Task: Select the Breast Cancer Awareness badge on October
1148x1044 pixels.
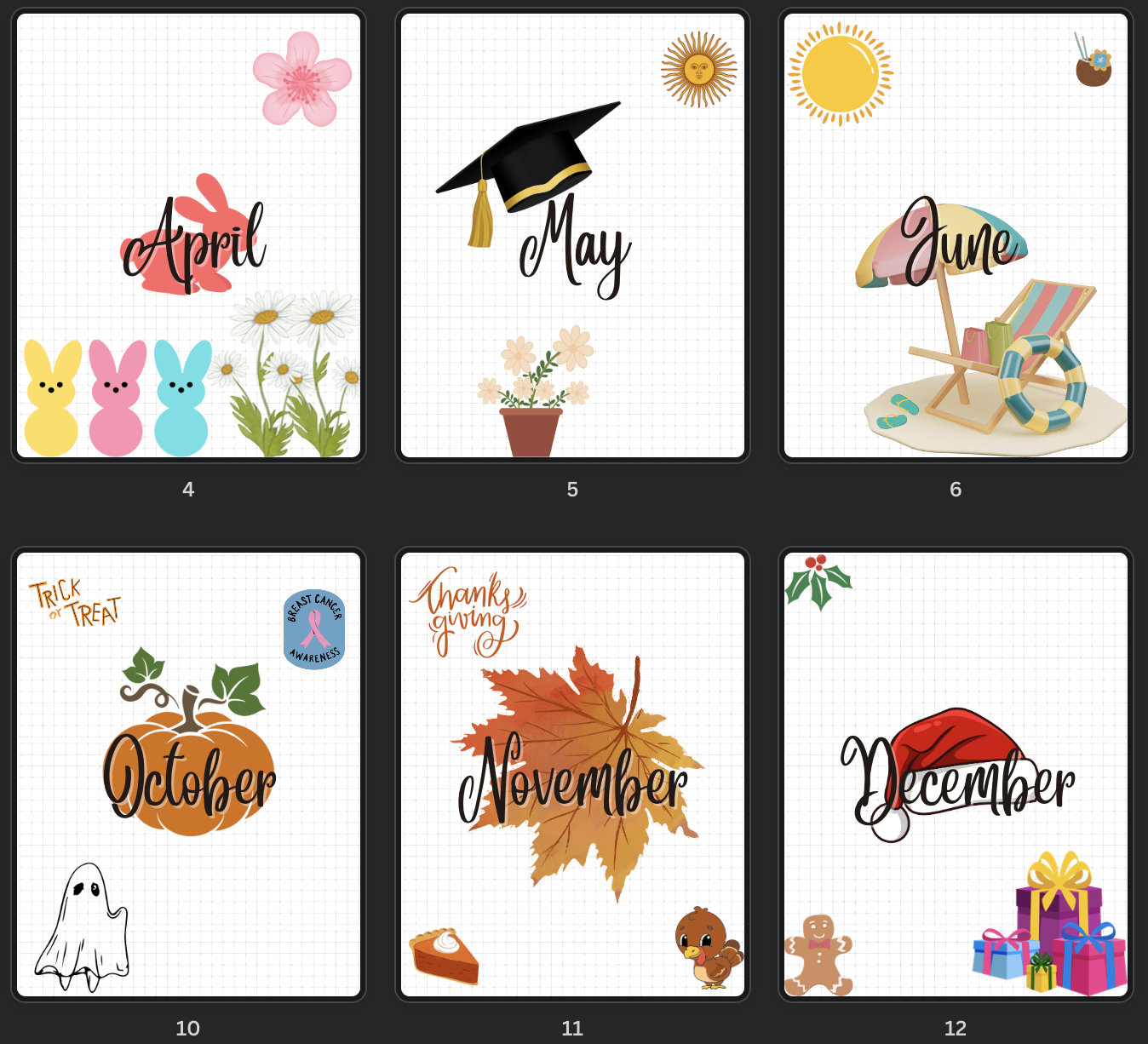Action: point(314,627)
